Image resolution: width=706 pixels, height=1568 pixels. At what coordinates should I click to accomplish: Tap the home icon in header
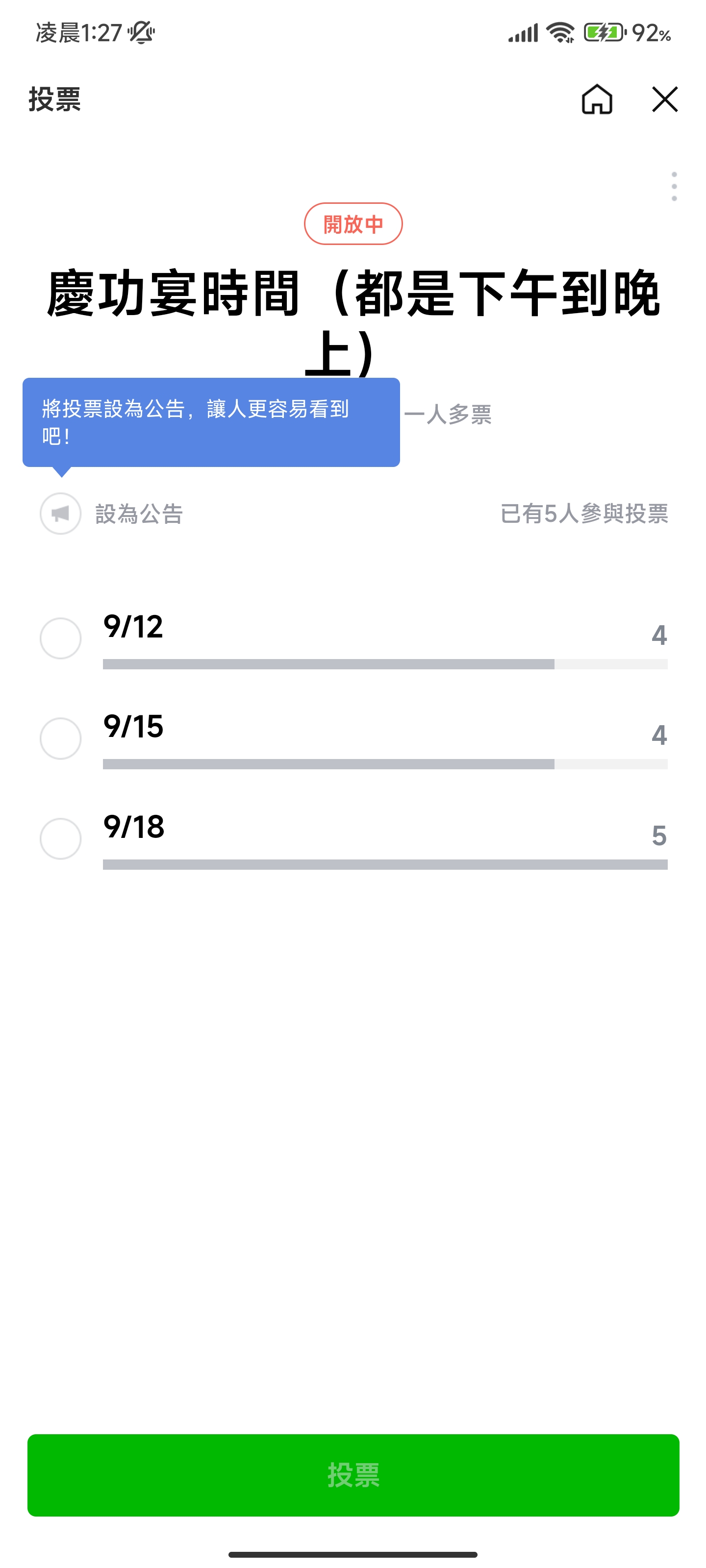[596, 99]
